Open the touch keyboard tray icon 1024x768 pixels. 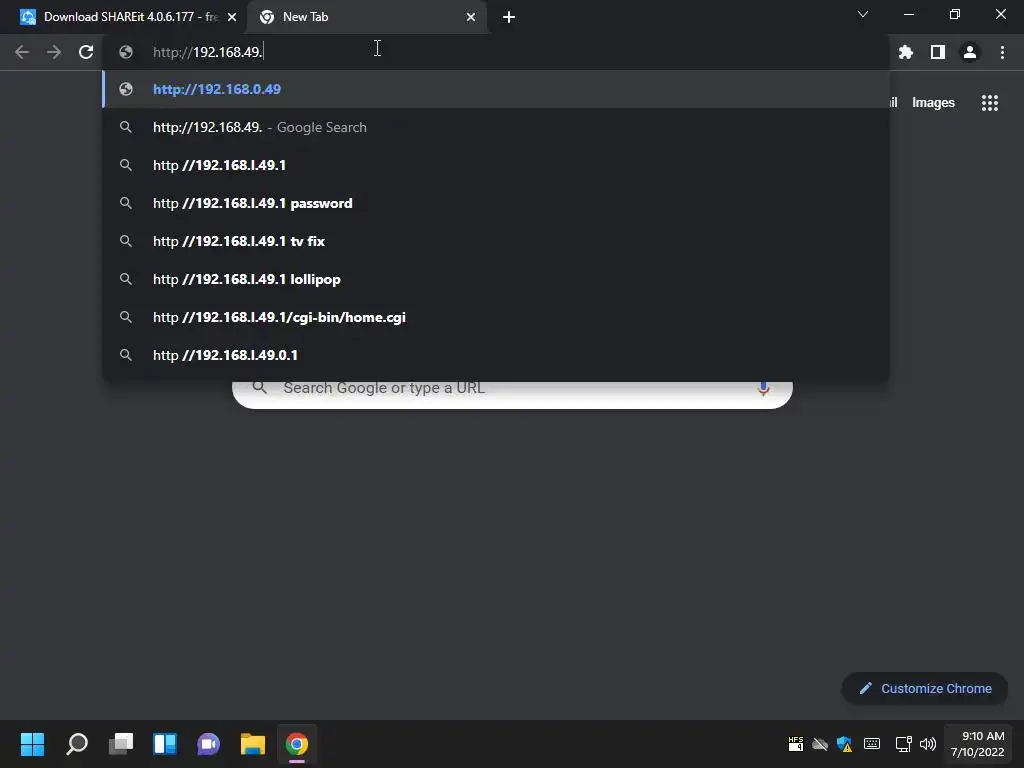pyautogui.click(x=872, y=744)
